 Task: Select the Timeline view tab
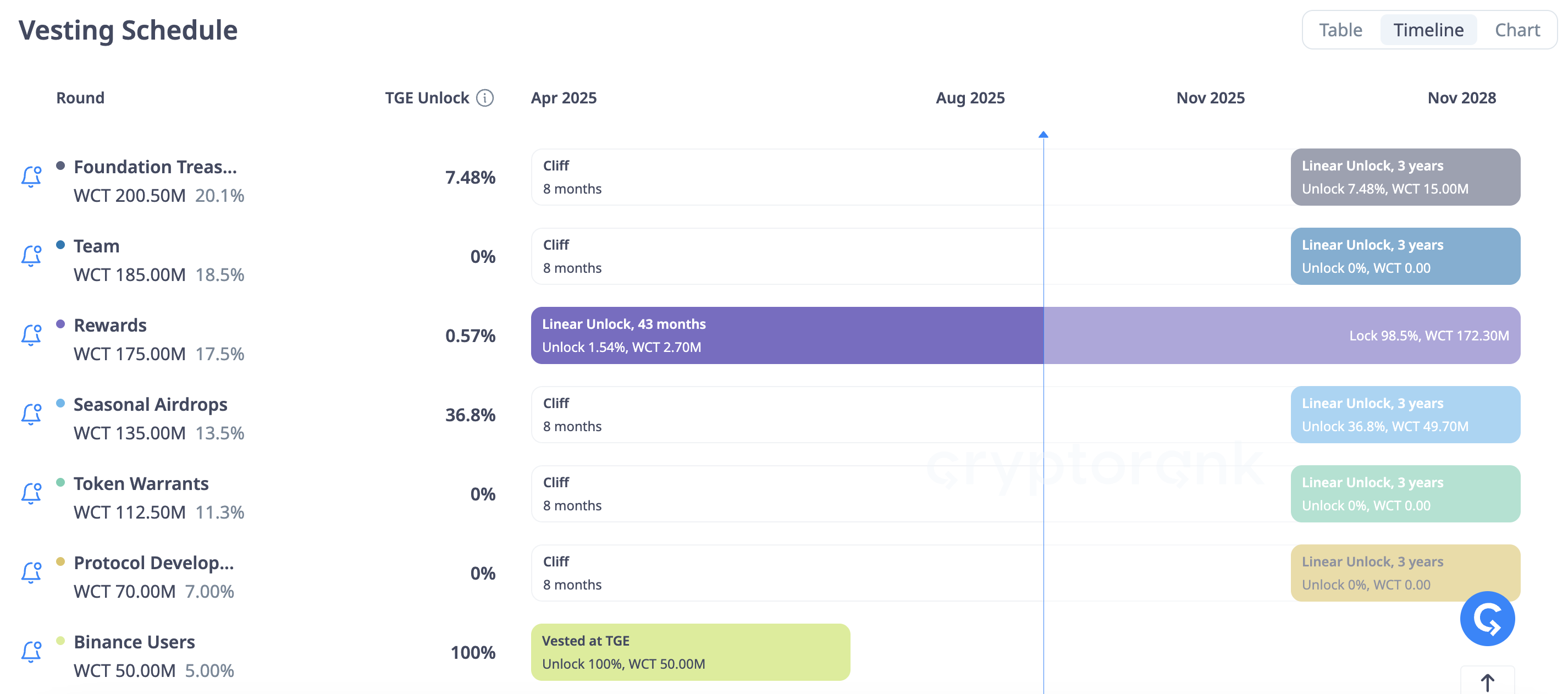point(1428,30)
